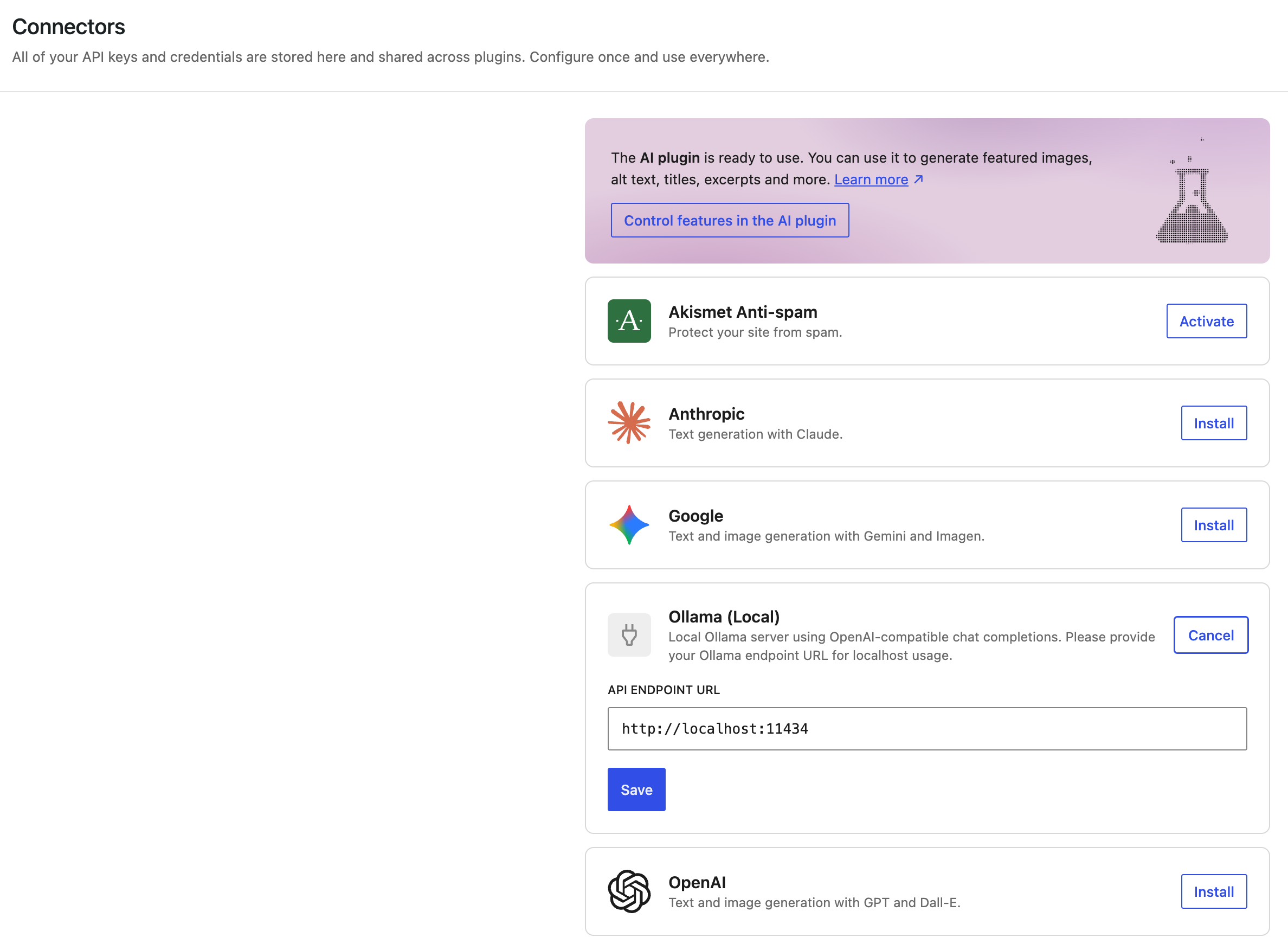Click the flask illustration in the AI banner
This screenshot has width=1288, height=950.
click(1192, 192)
